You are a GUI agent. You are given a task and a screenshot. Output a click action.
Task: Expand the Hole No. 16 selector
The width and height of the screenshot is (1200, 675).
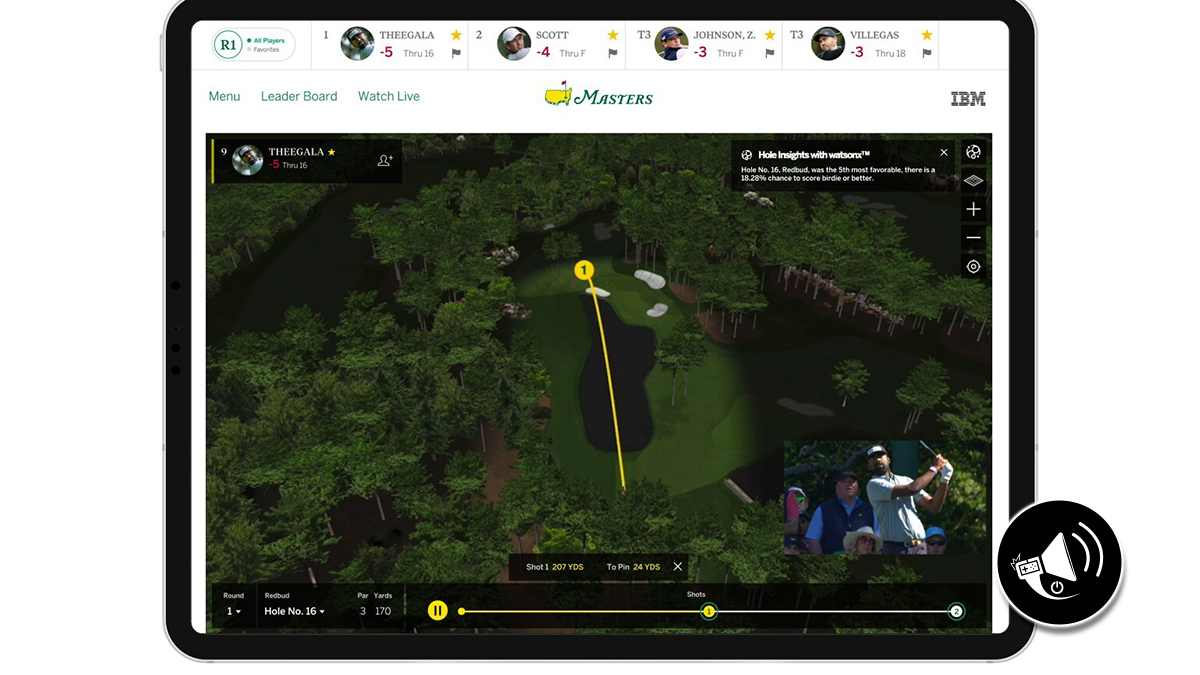[294, 611]
